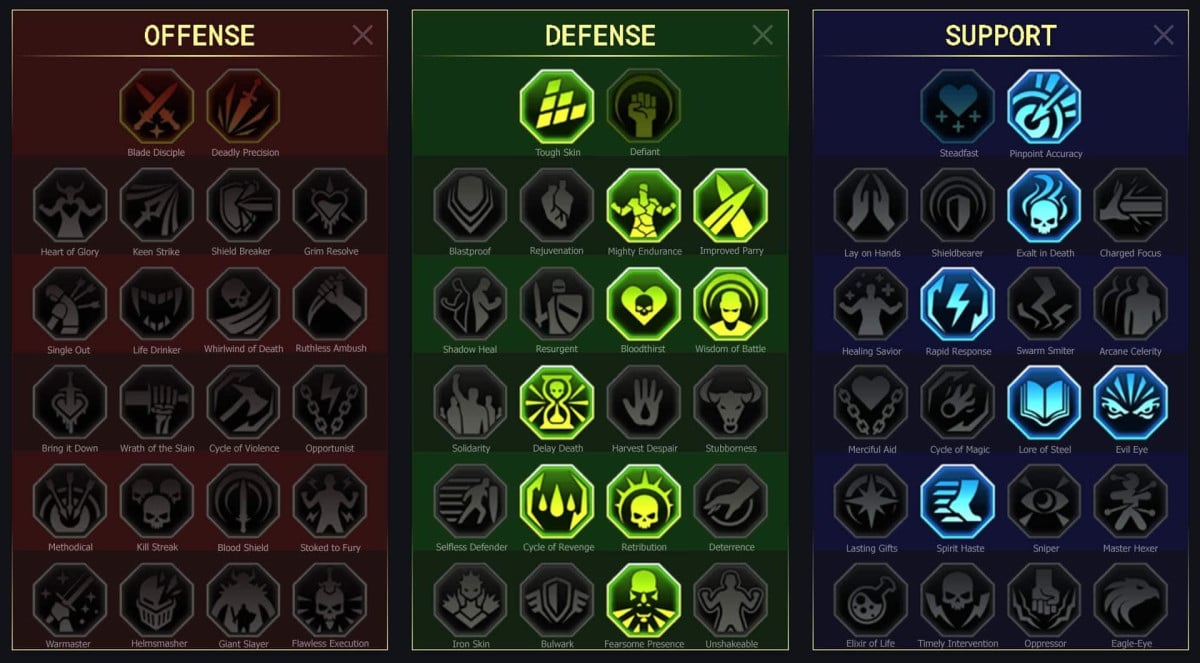
Task: Select the Life Drinker mastery icon
Action: coord(157,304)
